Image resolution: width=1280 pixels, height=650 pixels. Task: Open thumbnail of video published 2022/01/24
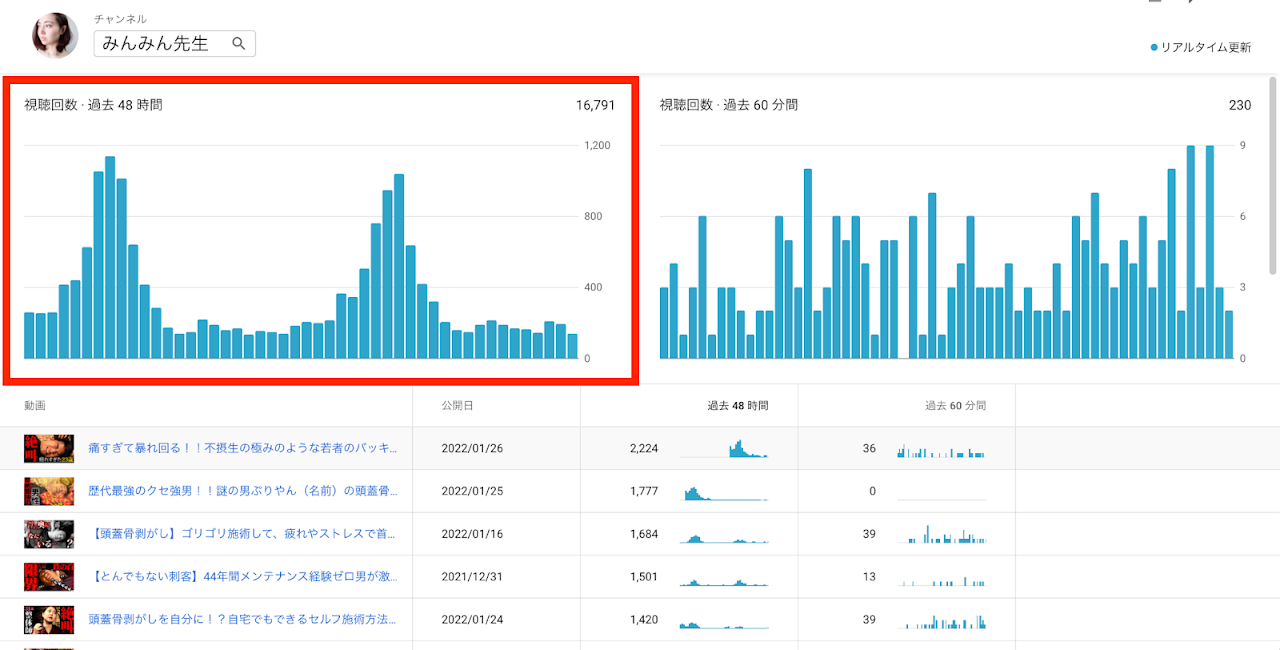pos(49,620)
